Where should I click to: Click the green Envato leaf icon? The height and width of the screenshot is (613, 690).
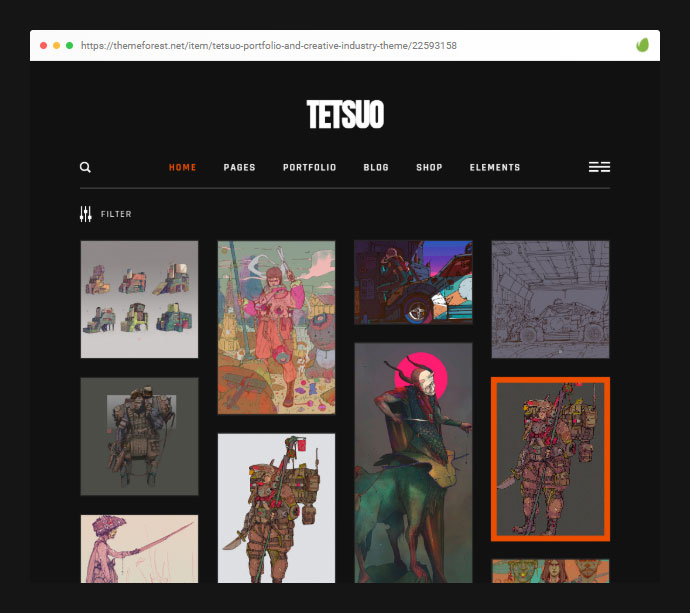[642, 45]
